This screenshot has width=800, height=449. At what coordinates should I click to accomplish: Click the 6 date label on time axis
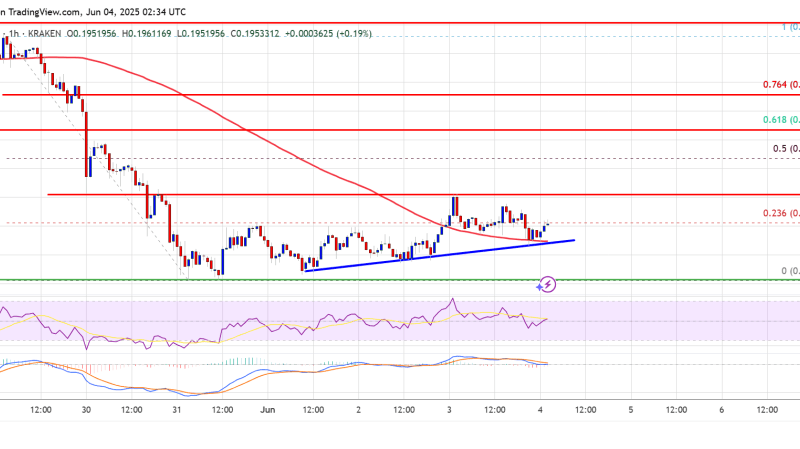[721, 410]
